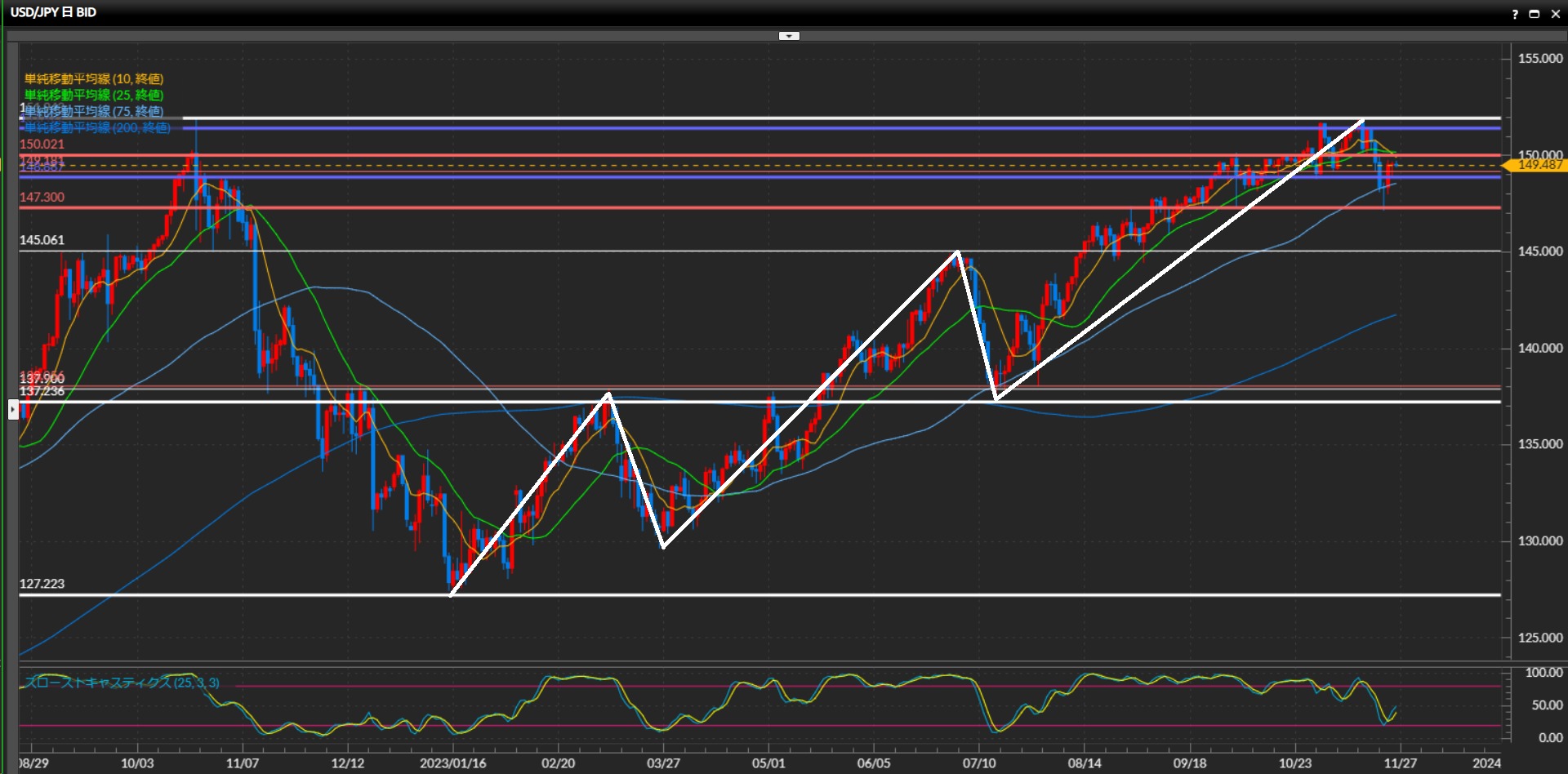Click the orange 149.487 current price tag

pos(1538,165)
